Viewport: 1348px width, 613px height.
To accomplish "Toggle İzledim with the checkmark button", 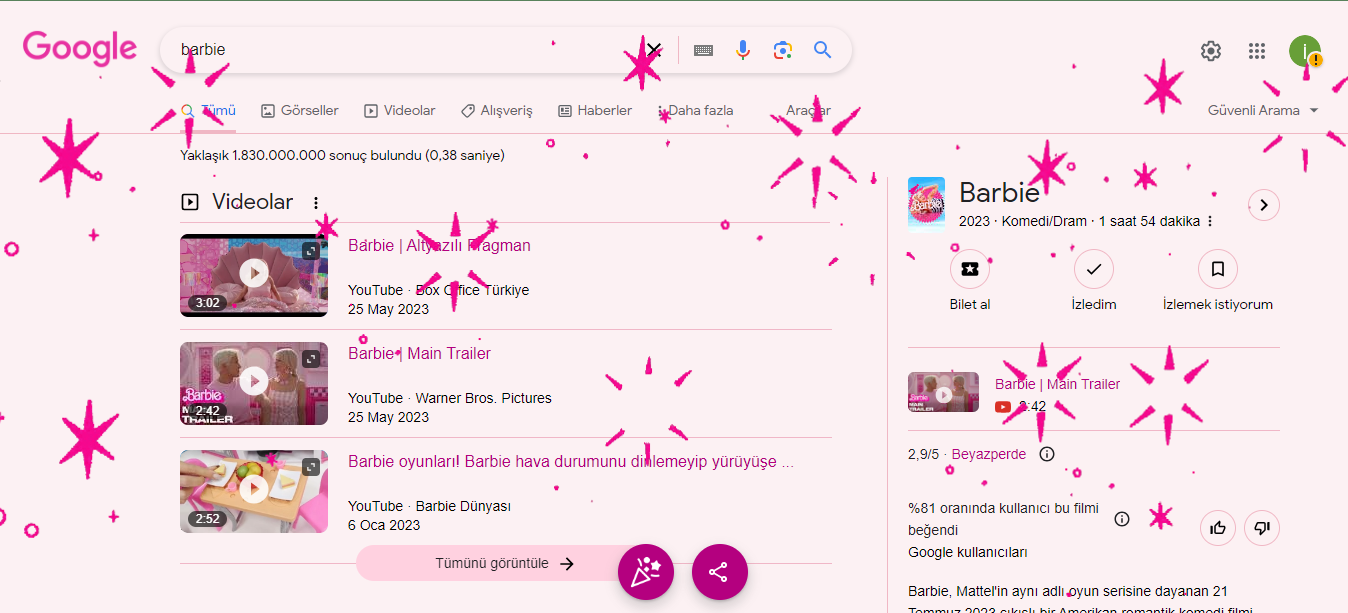I will pyautogui.click(x=1093, y=268).
